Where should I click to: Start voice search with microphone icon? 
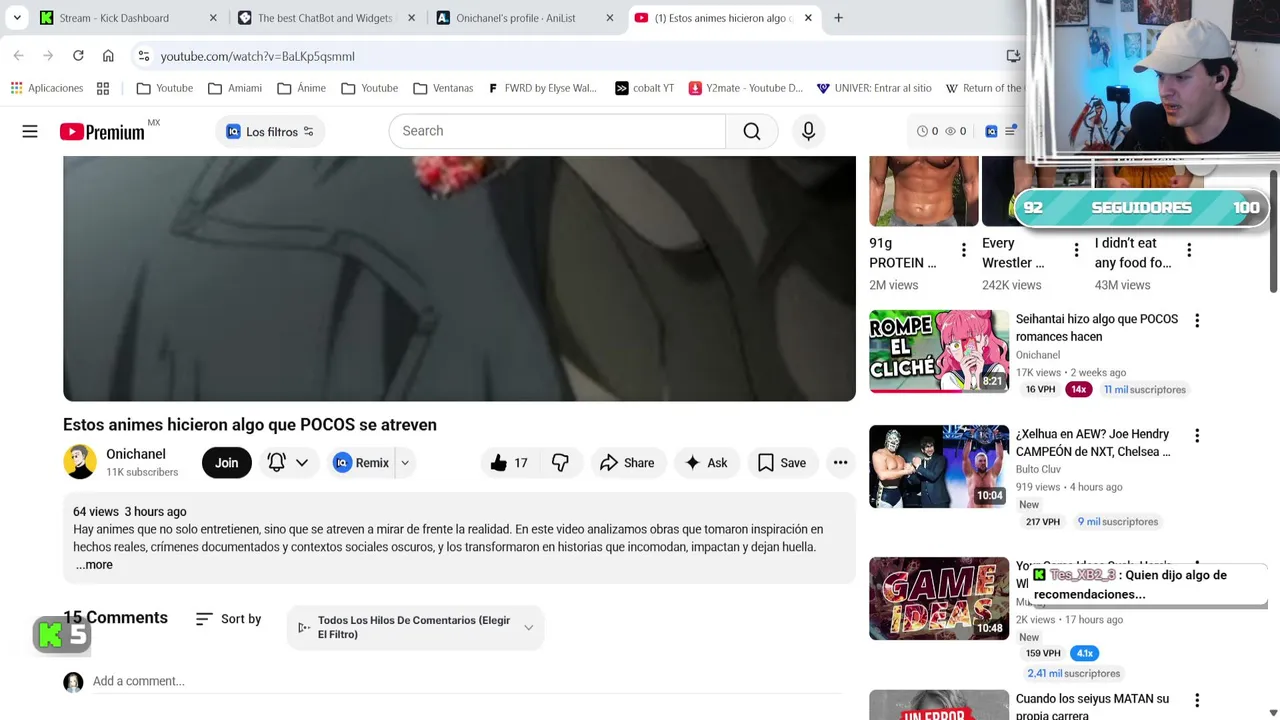(x=808, y=131)
